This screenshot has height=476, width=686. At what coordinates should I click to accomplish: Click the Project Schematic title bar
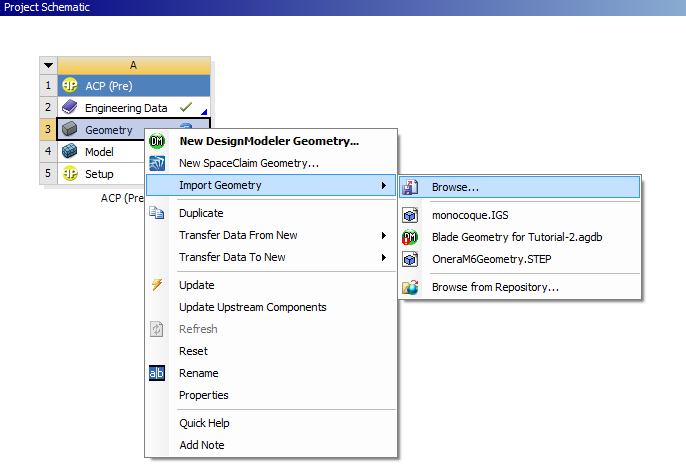(343, 7)
